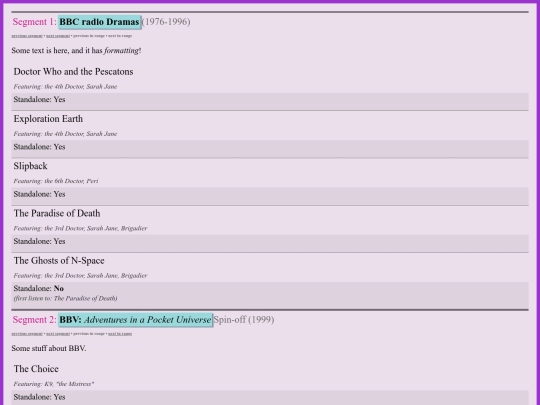The image size is (540, 405).
Task: Click 'previous in range' text under Segment 1
Action: tap(89, 36)
